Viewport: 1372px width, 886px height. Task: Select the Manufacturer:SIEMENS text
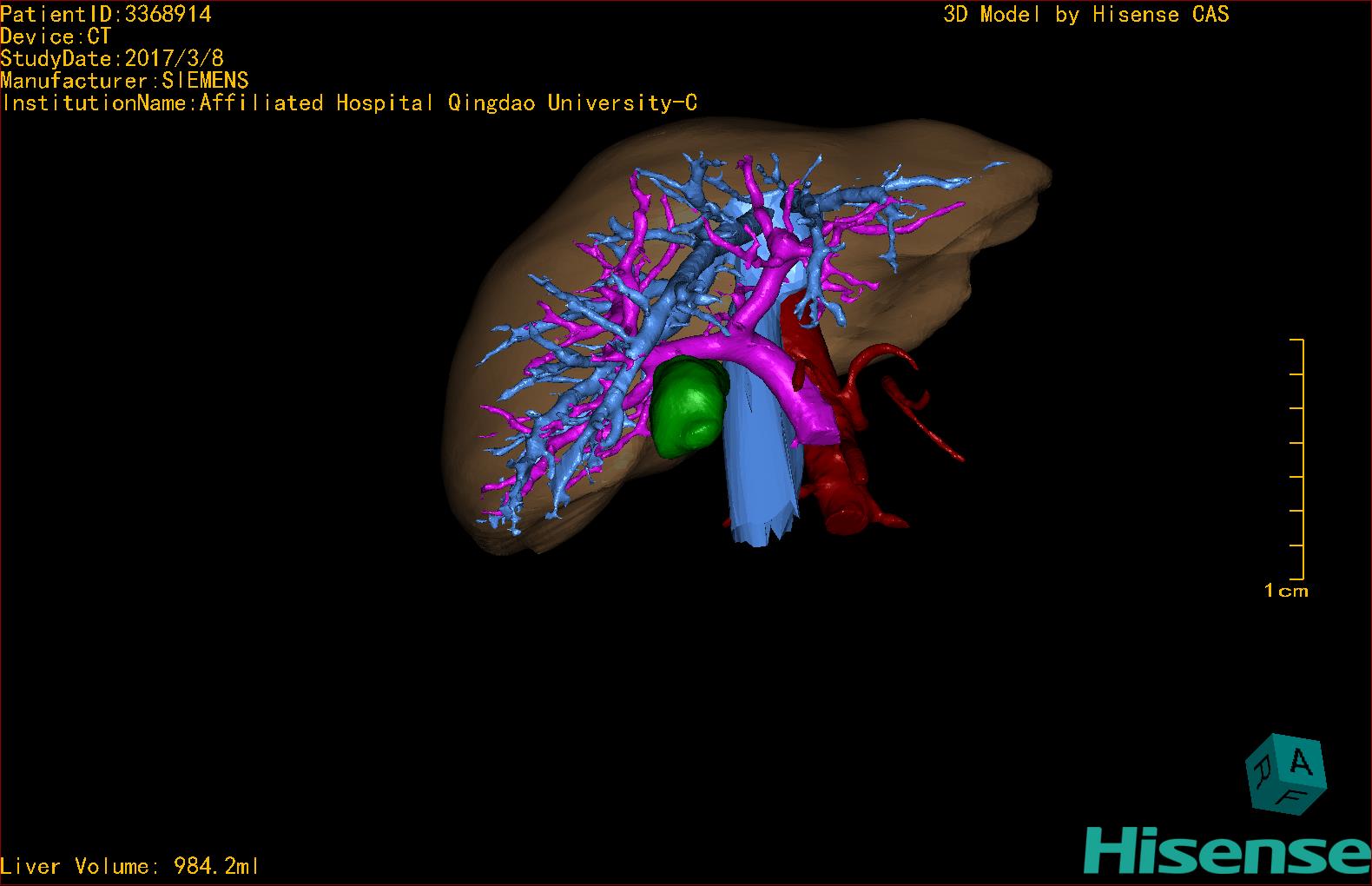point(125,81)
